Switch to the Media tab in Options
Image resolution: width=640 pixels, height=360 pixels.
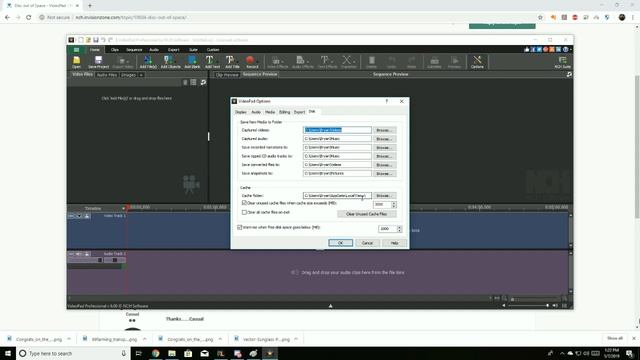270,112
